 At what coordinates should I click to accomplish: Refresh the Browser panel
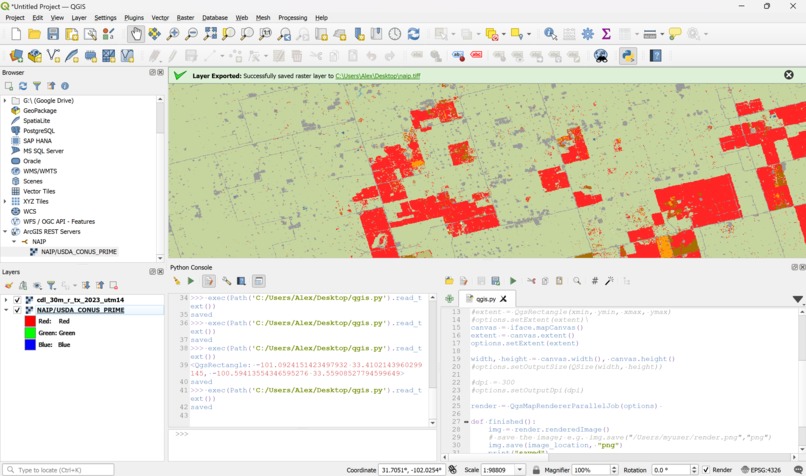coord(23,86)
